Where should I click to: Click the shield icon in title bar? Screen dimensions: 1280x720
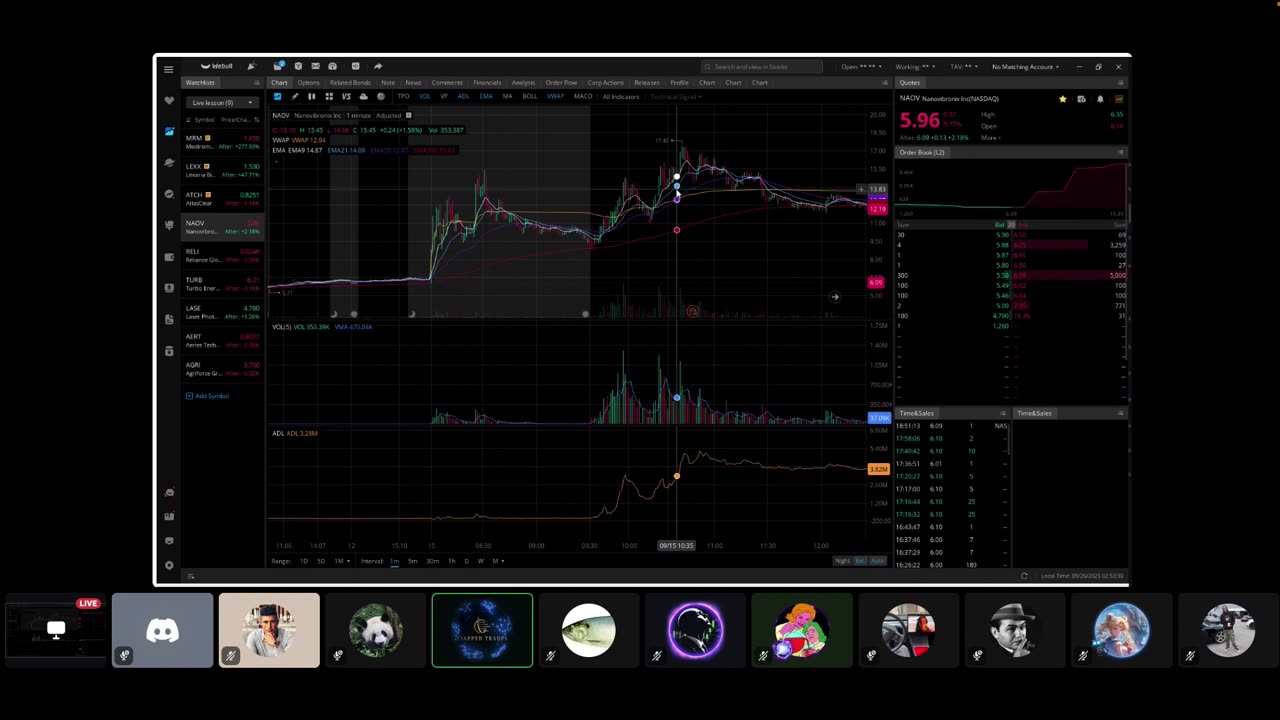click(298, 66)
